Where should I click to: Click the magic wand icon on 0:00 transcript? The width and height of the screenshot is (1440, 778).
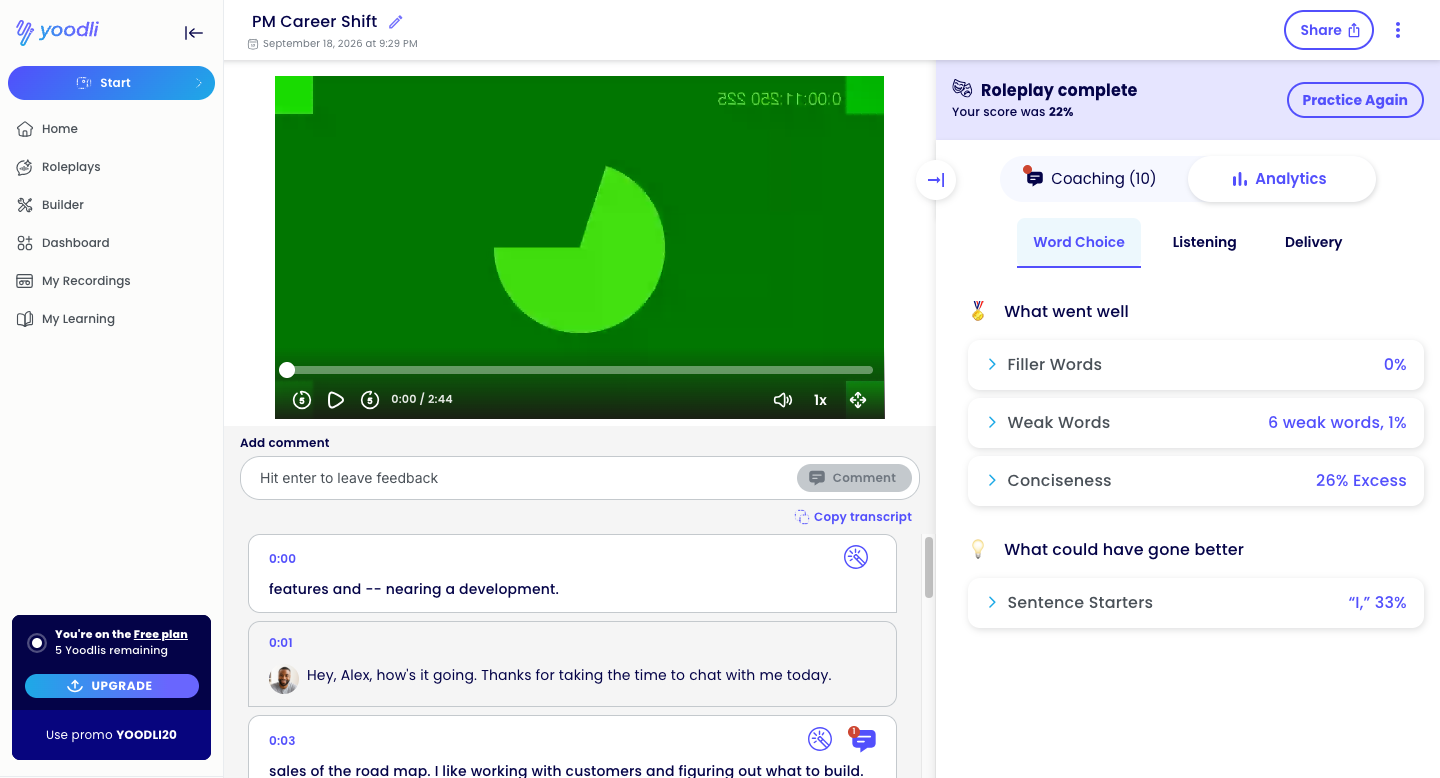[856, 557]
